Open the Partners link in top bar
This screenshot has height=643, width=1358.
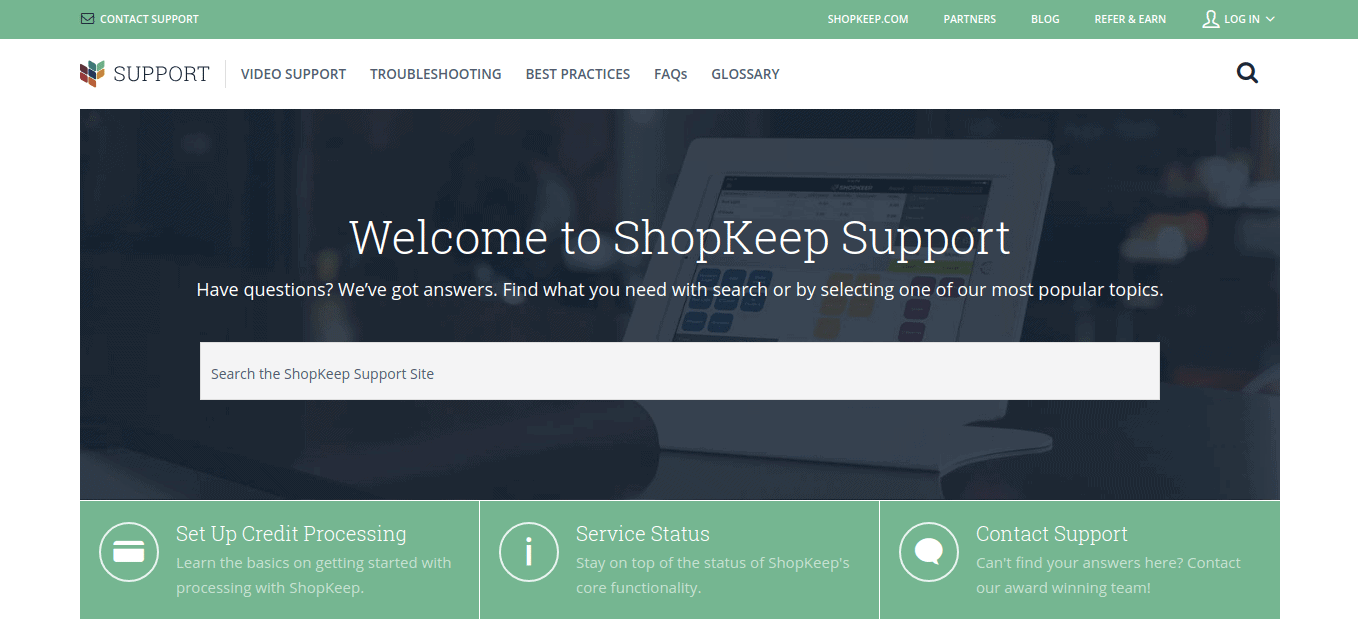pos(970,19)
